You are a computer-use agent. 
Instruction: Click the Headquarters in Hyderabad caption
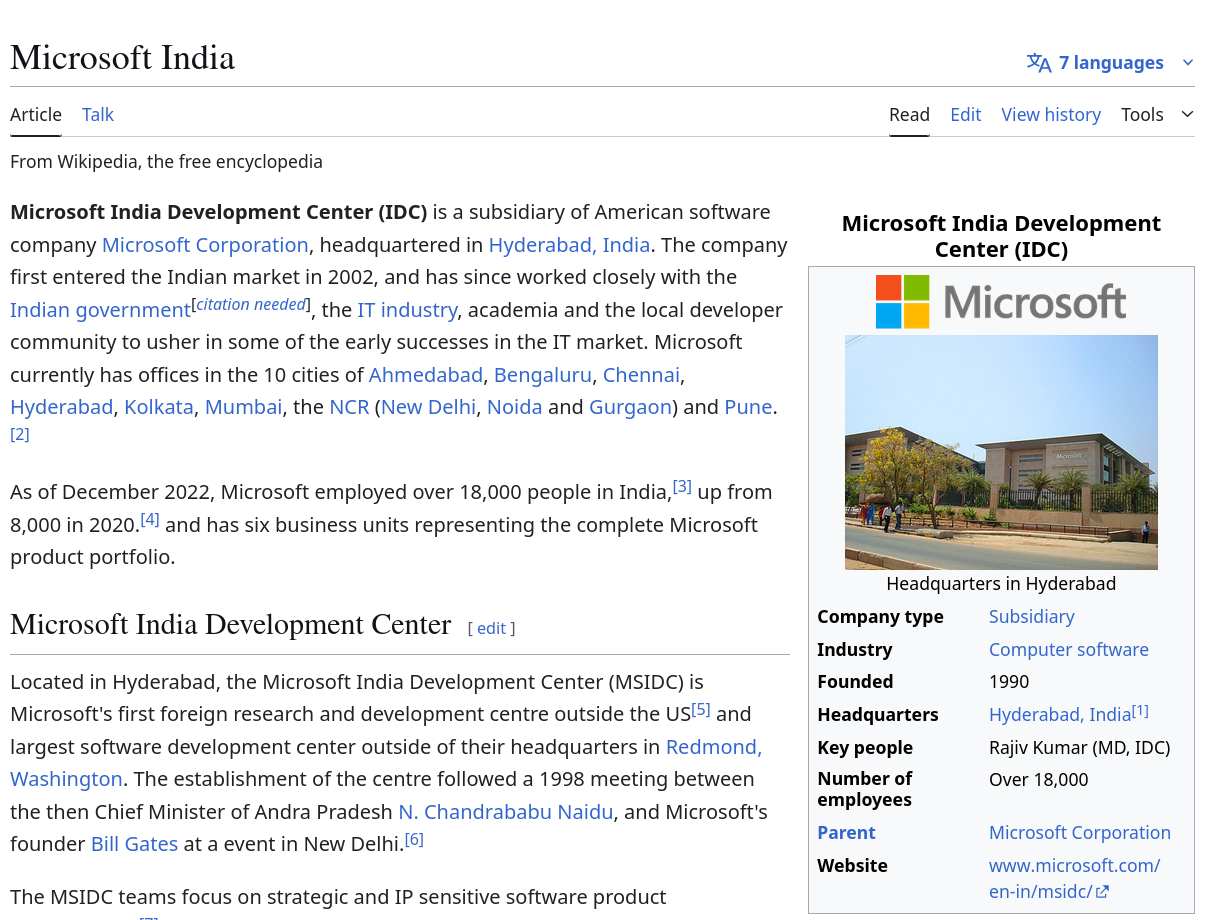pyautogui.click(x=1001, y=584)
